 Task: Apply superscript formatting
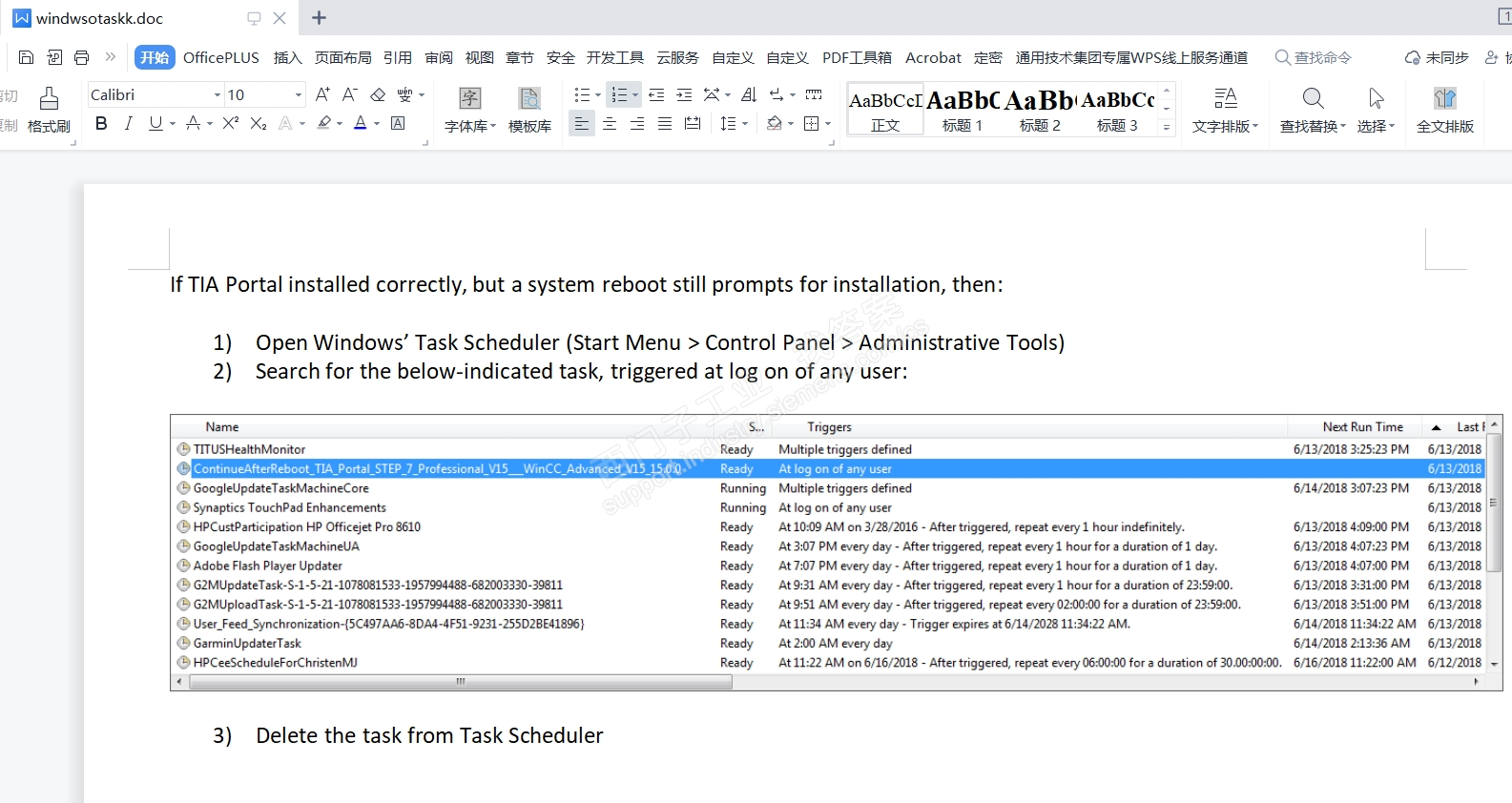(x=230, y=123)
